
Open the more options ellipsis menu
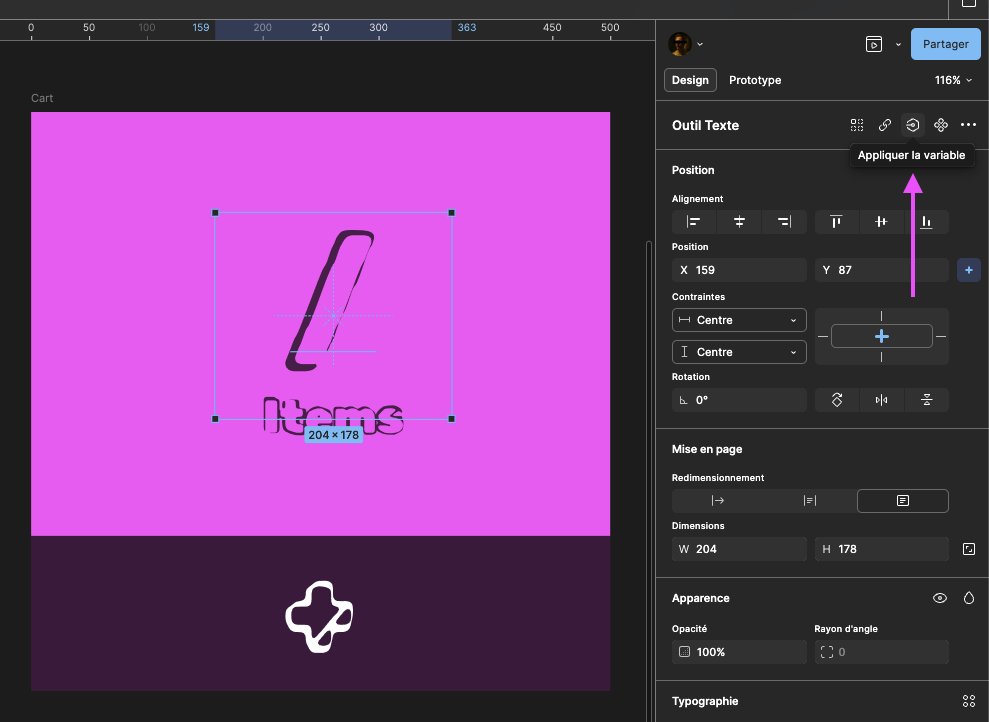(968, 125)
